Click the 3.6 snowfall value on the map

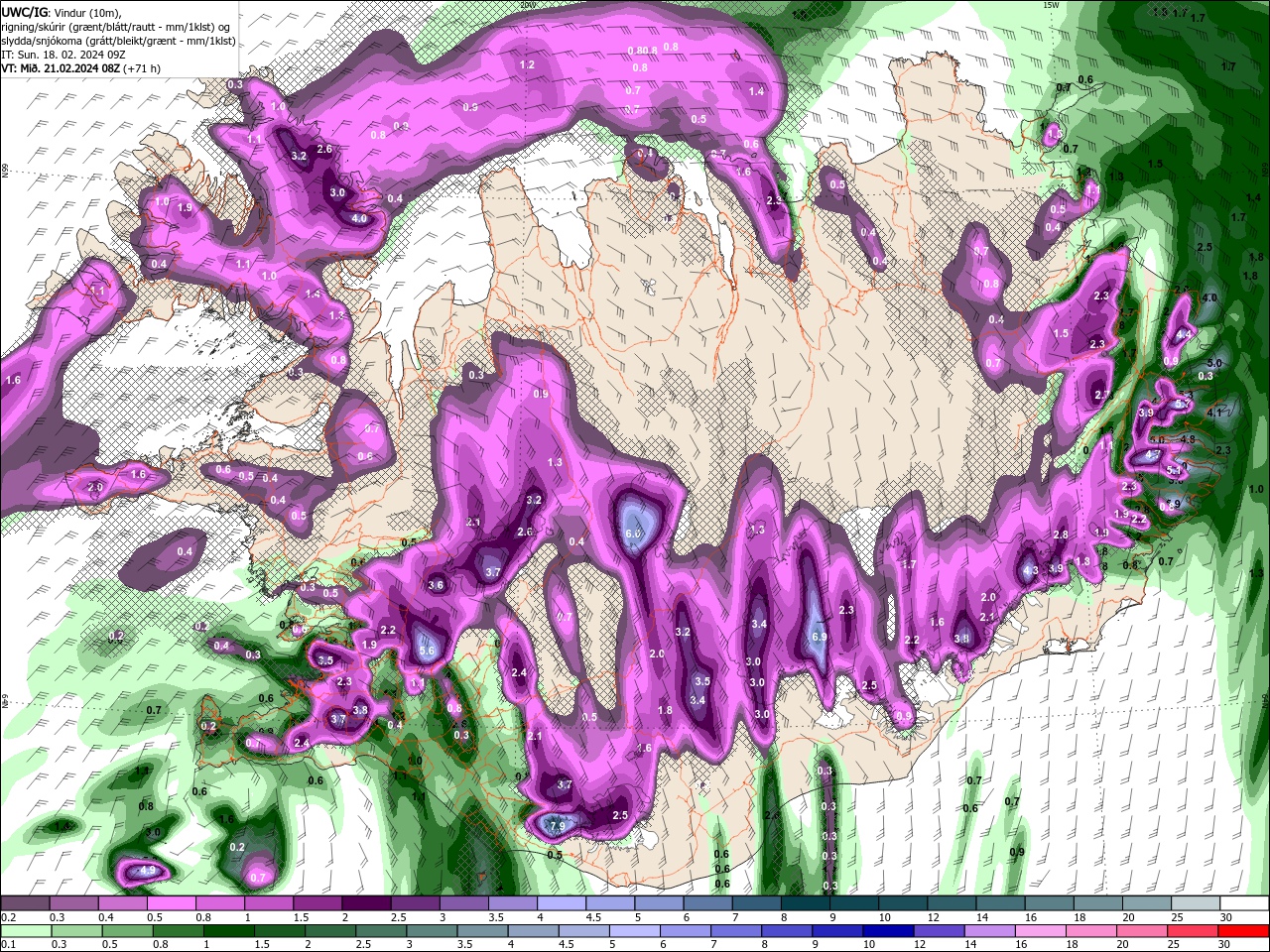435,585
